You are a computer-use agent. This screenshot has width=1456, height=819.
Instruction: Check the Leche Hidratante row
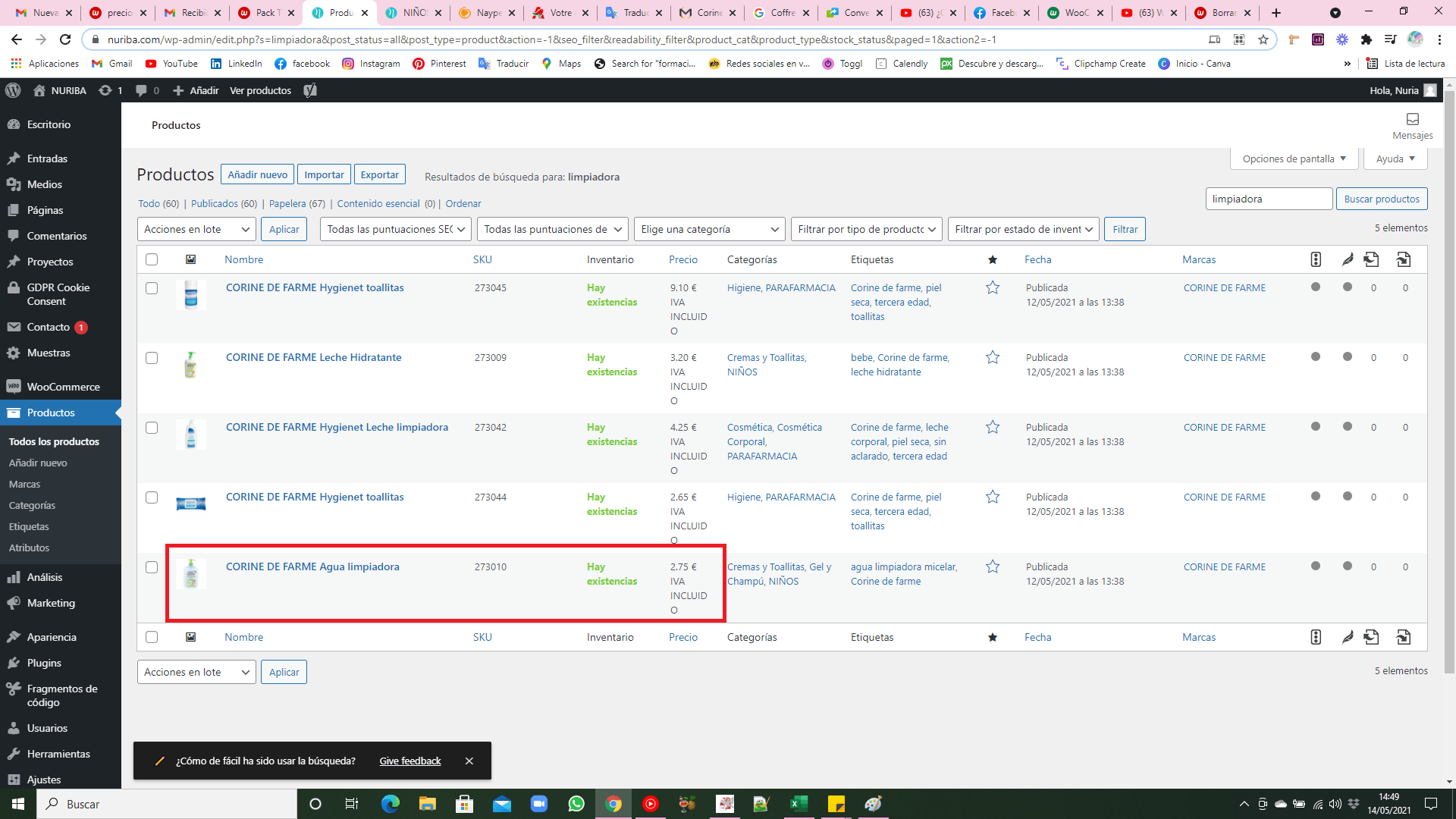152,358
